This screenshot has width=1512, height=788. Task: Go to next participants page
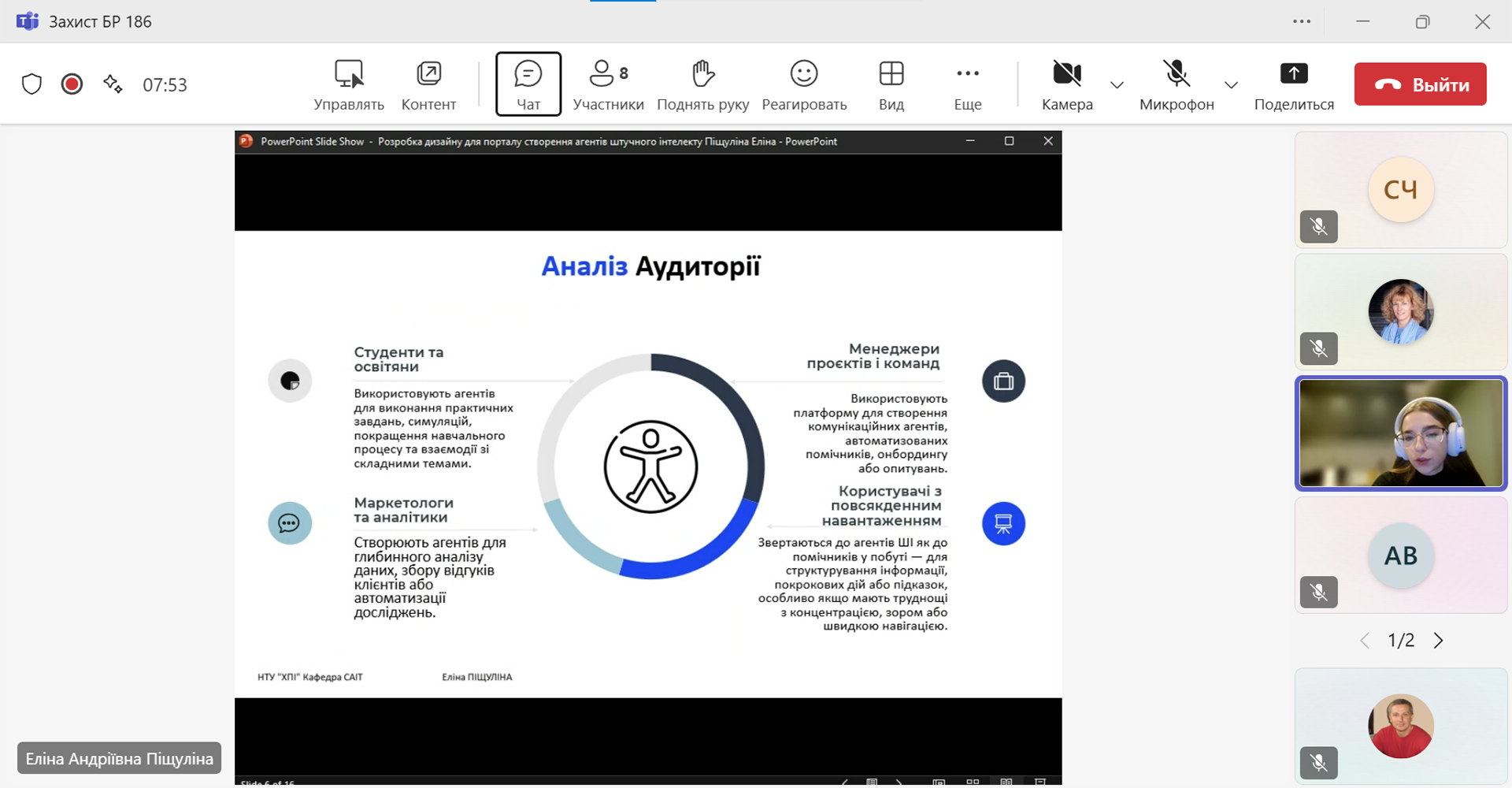tap(1438, 641)
